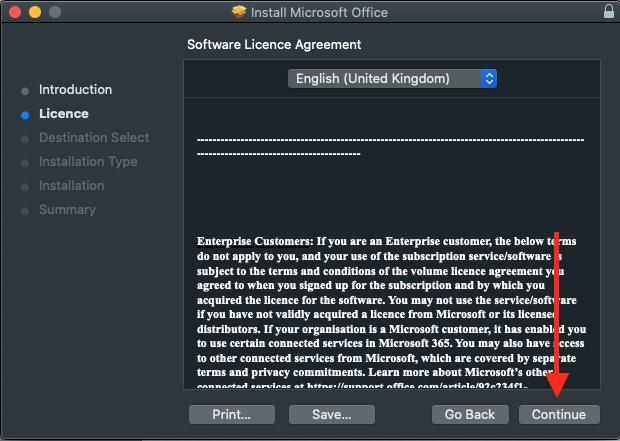Viewport: 620px width, 441px height.
Task: Click the Install Microsoft Office window title
Action: [320, 13]
